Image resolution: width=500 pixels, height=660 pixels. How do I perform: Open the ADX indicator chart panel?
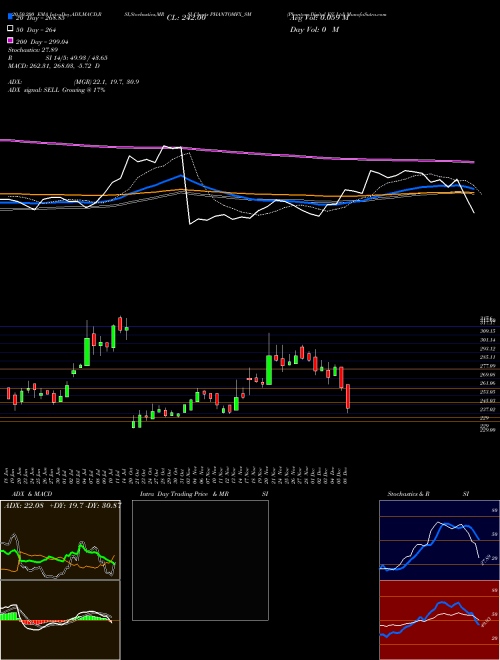(x=60, y=540)
